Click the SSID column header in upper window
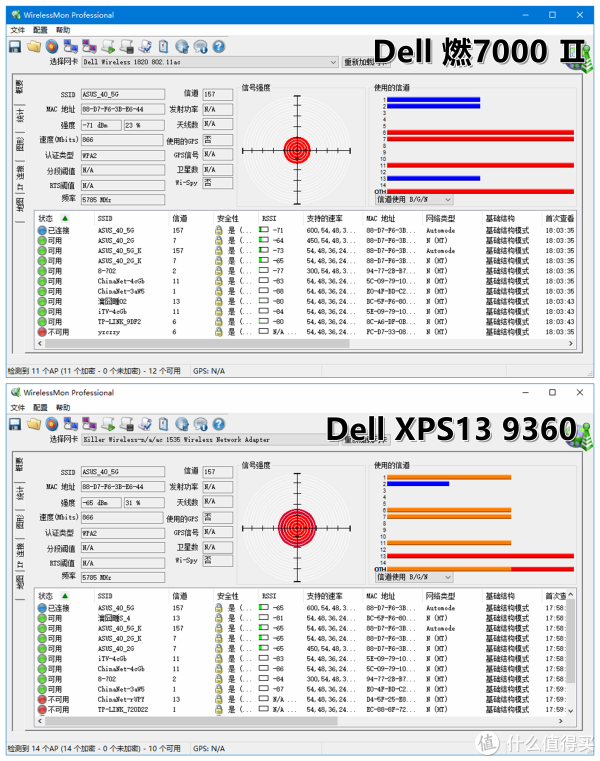600x761 pixels. point(131,218)
